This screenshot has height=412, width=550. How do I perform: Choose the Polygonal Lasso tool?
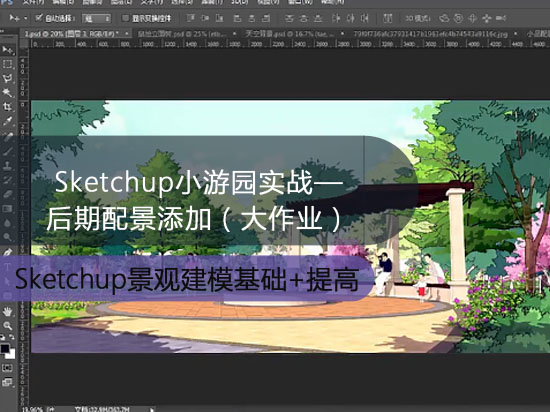point(7,79)
